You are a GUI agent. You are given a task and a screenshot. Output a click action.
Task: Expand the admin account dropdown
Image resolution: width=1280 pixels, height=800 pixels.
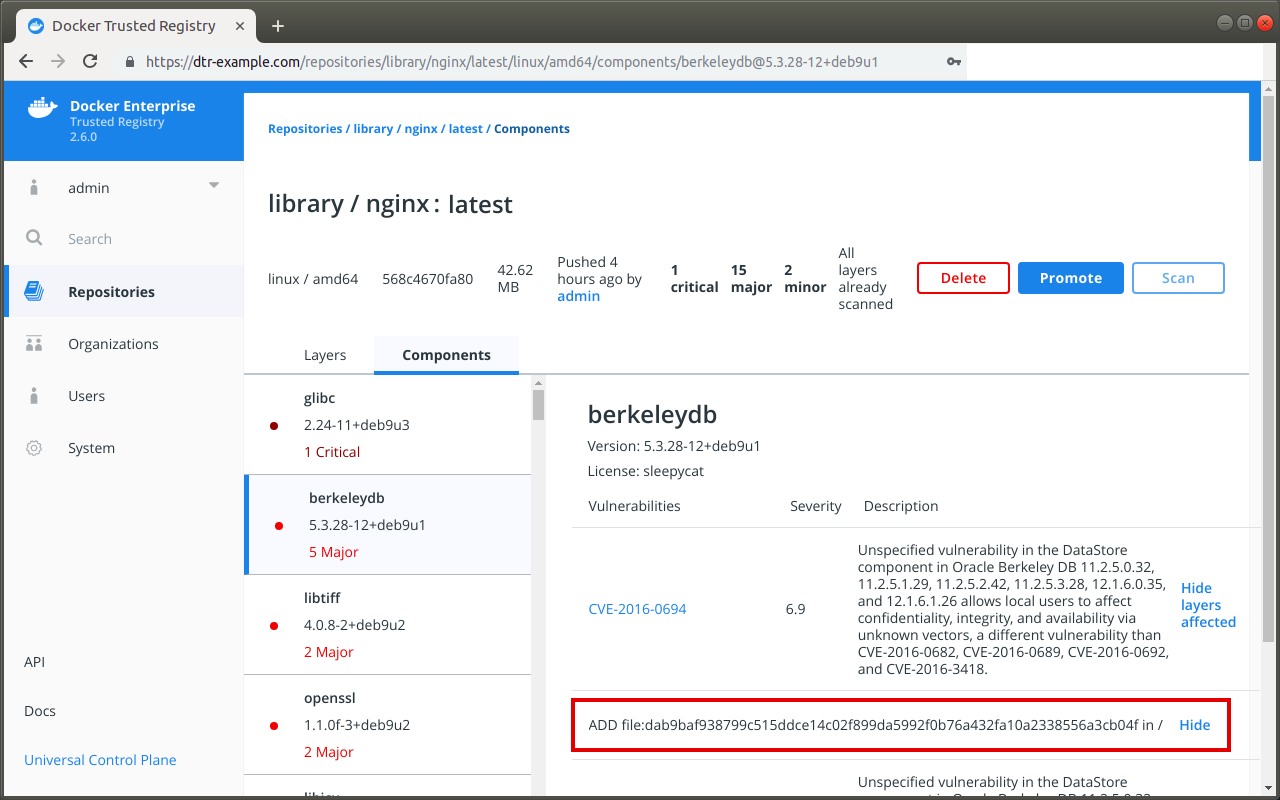pyautogui.click(x=213, y=185)
